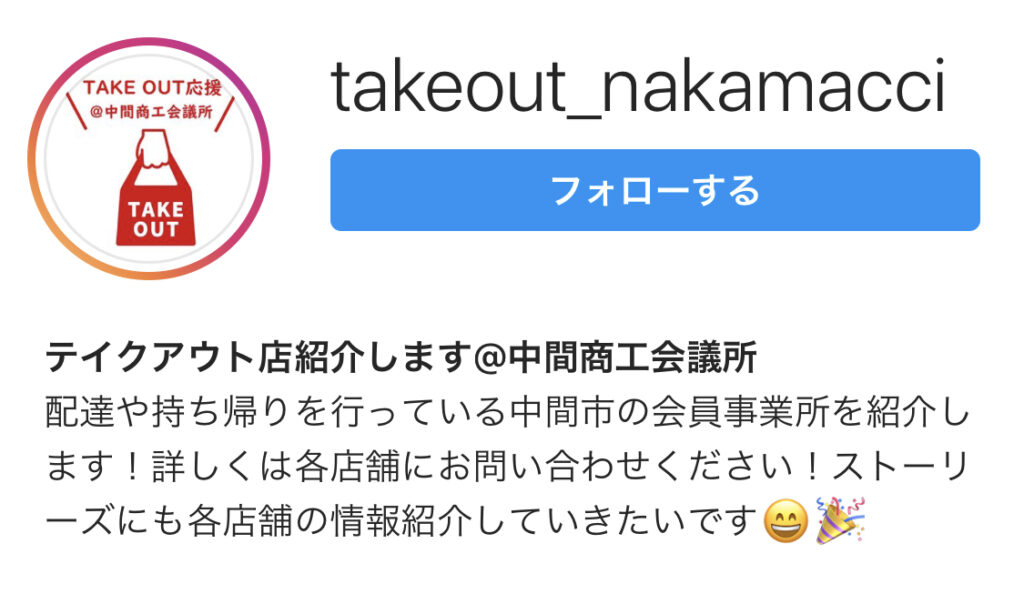Viewport: 1024px width, 594px height.
Task: Click the bold テイクアウト店紹介します display name
Action: (x=258, y=357)
